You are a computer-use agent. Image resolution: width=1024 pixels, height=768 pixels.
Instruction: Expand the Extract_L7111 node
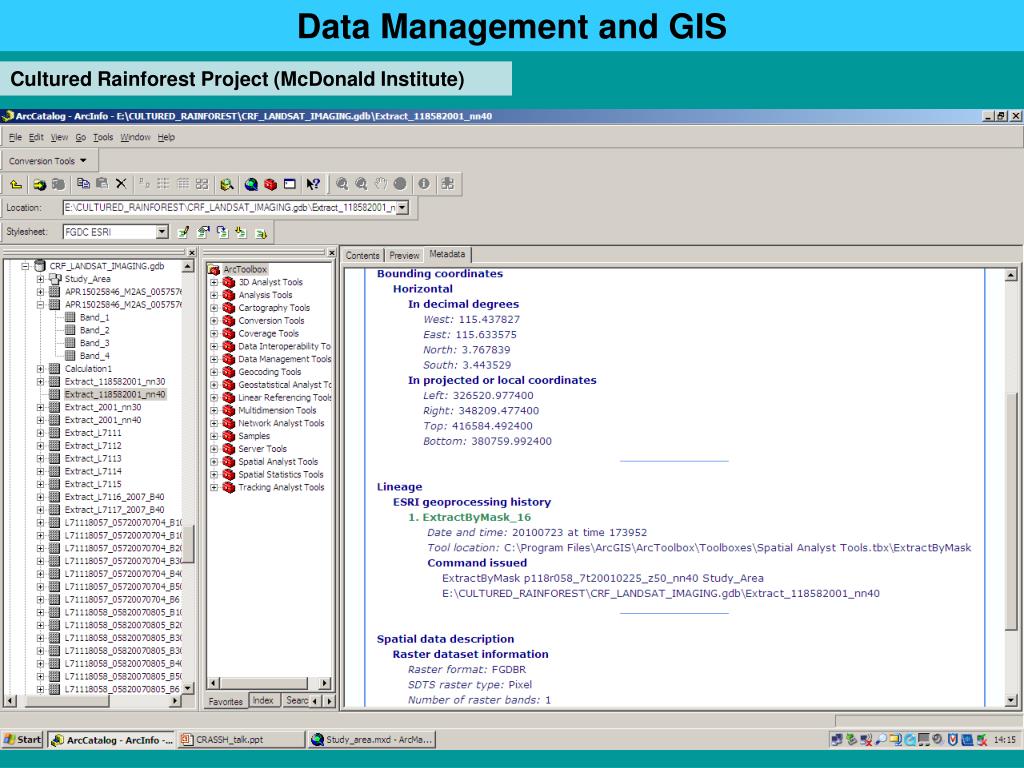click(40, 433)
